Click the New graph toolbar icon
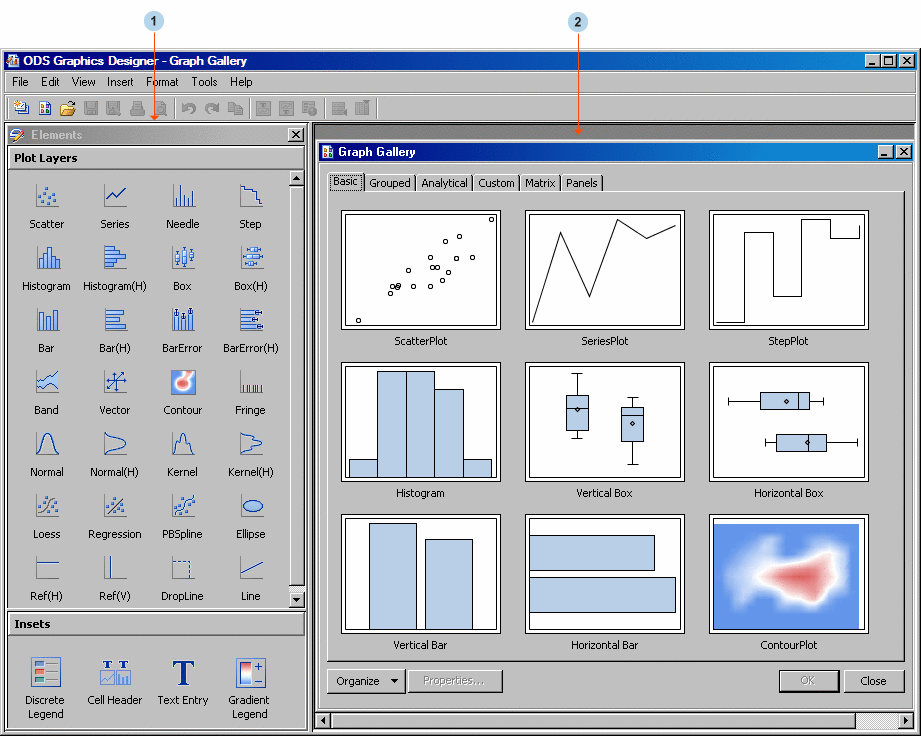The height and width of the screenshot is (736, 921). tap(22, 107)
